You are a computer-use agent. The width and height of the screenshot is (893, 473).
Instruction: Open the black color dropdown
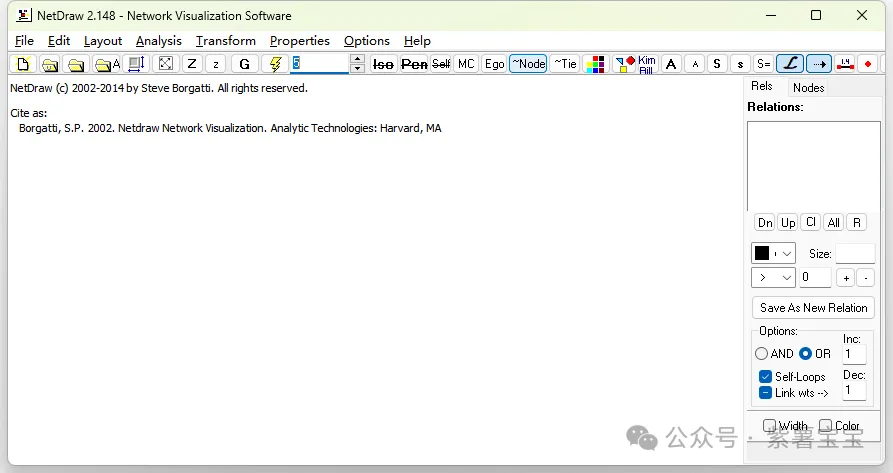coord(773,254)
